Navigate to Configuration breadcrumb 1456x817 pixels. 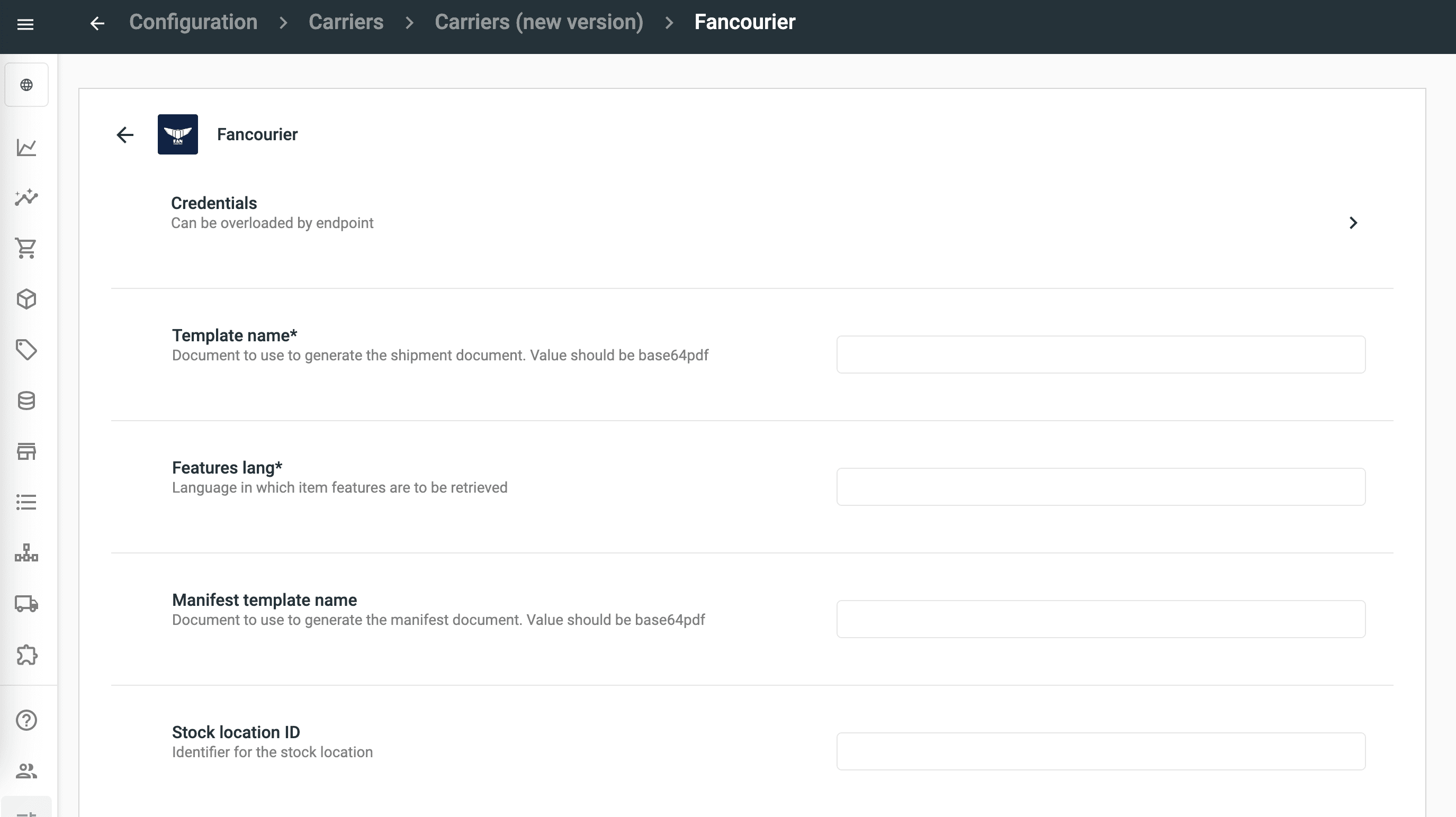pos(193,22)
